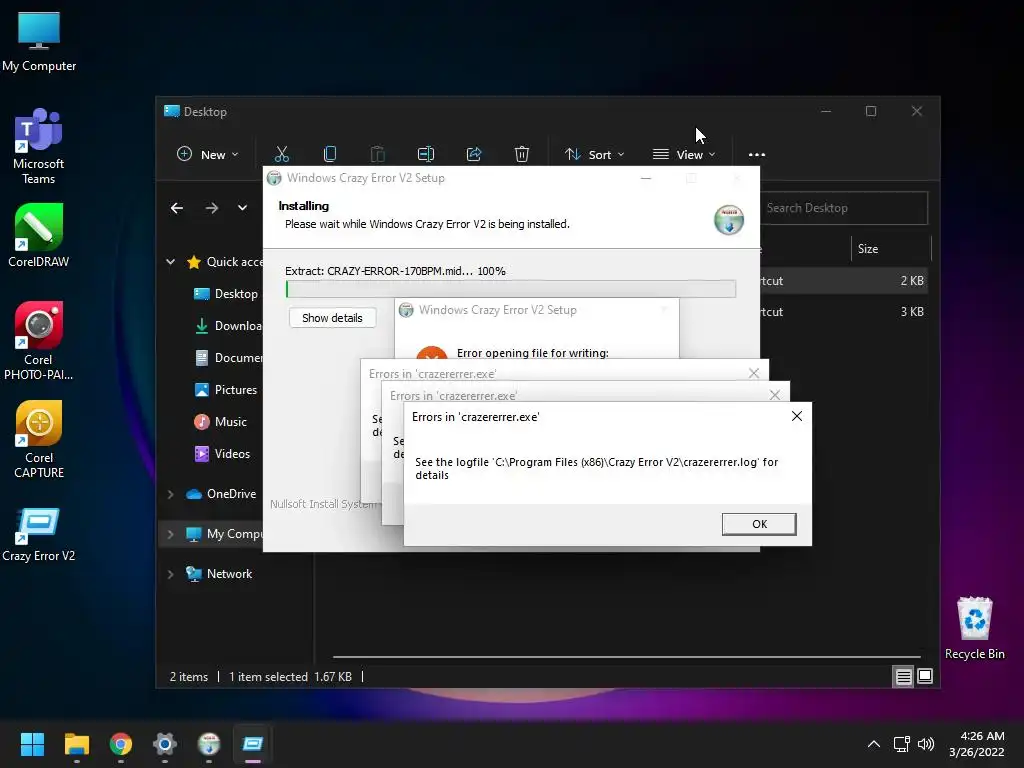Select Downloads in navigation pane
The image size is (1024, 768).
(228, 326)
